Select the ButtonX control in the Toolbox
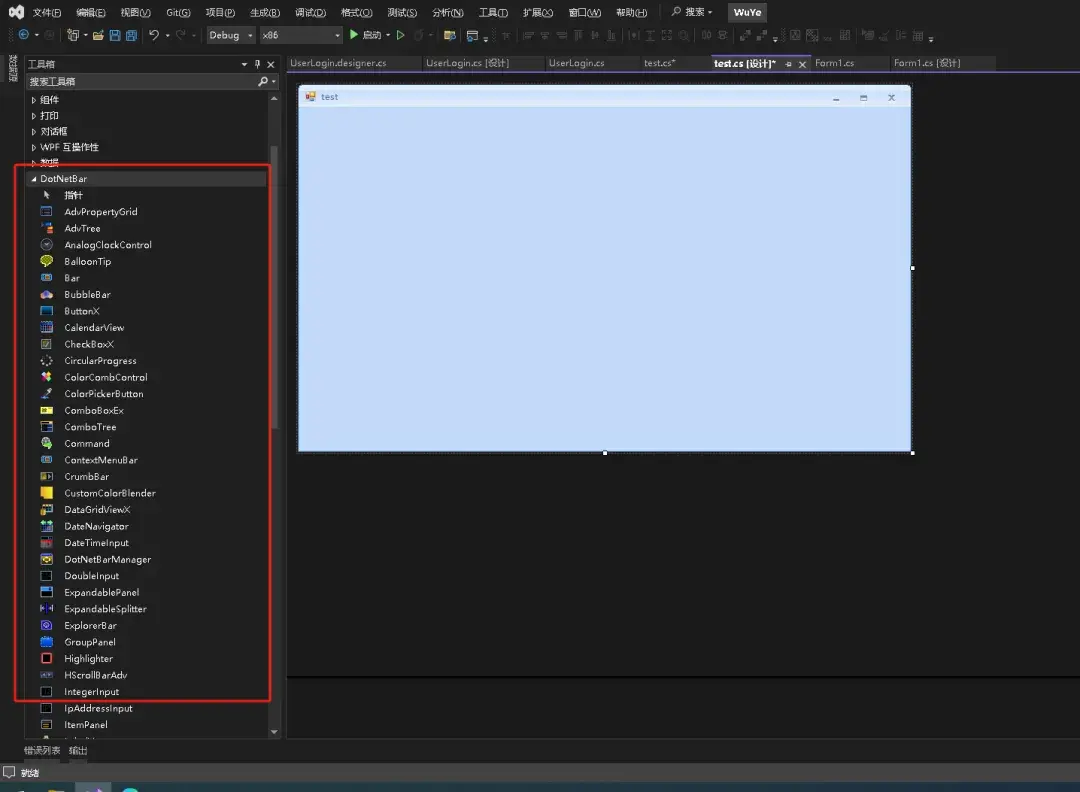Image resolution: width=1080 pixels, height=792 pixels. tap(83, 310)
